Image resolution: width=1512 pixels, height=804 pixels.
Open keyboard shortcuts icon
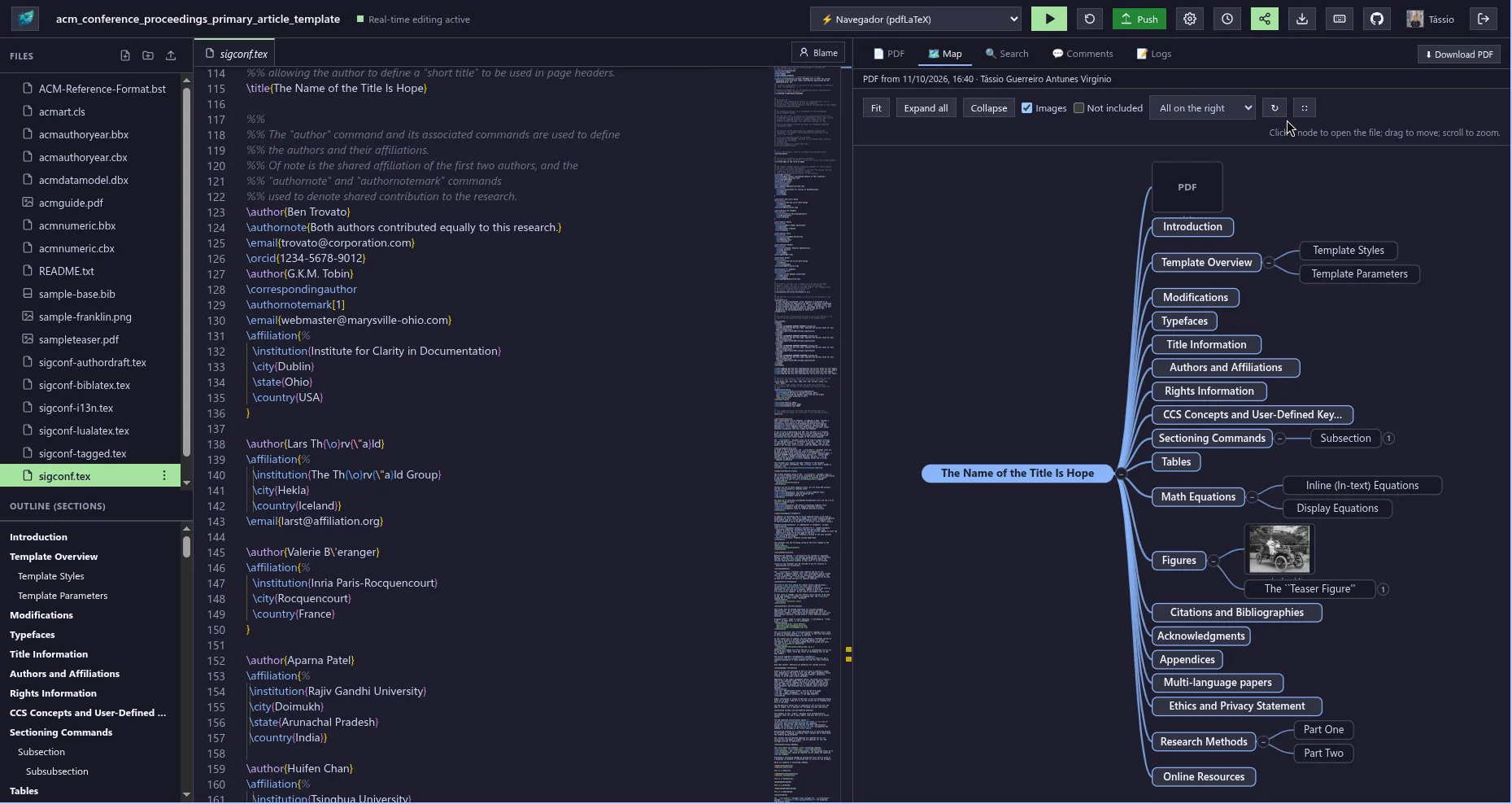pos(1340,19)
